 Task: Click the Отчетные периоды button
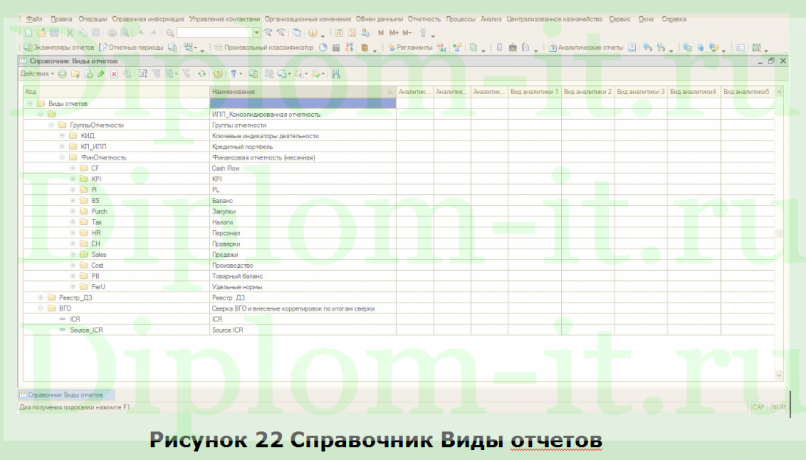point(132,48)
